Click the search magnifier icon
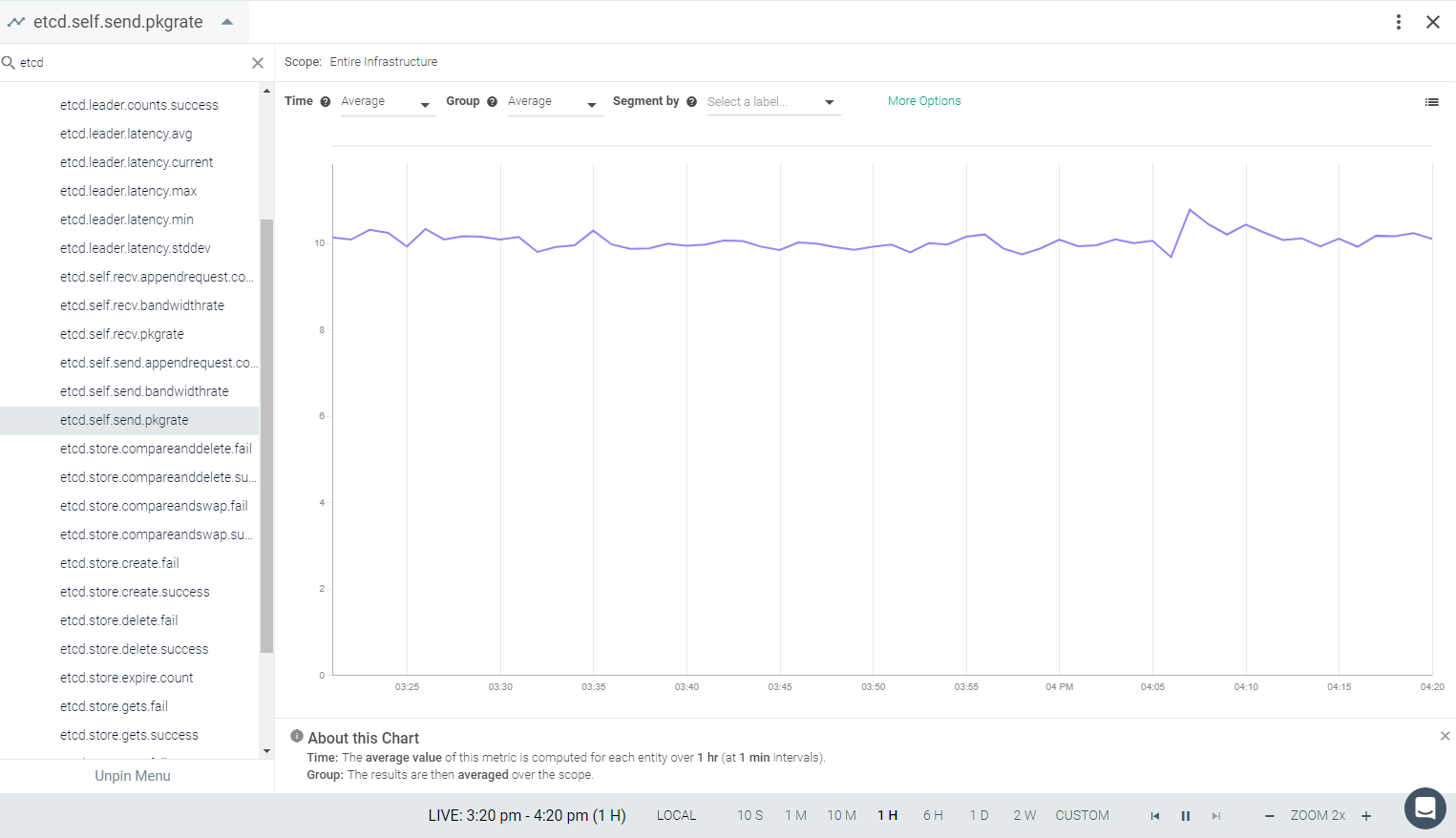Viewport: 1456px width, 838px height. tap(9, 63)
